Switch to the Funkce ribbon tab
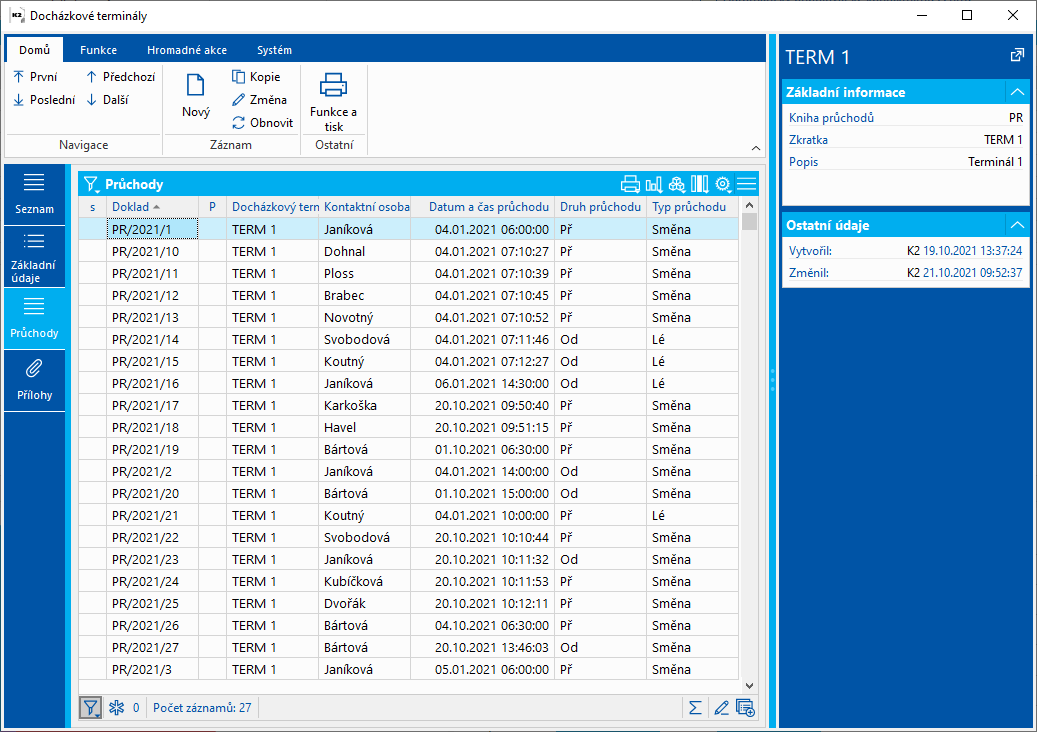The height and width of the screenshot is (732, 1037). point(98,50)
